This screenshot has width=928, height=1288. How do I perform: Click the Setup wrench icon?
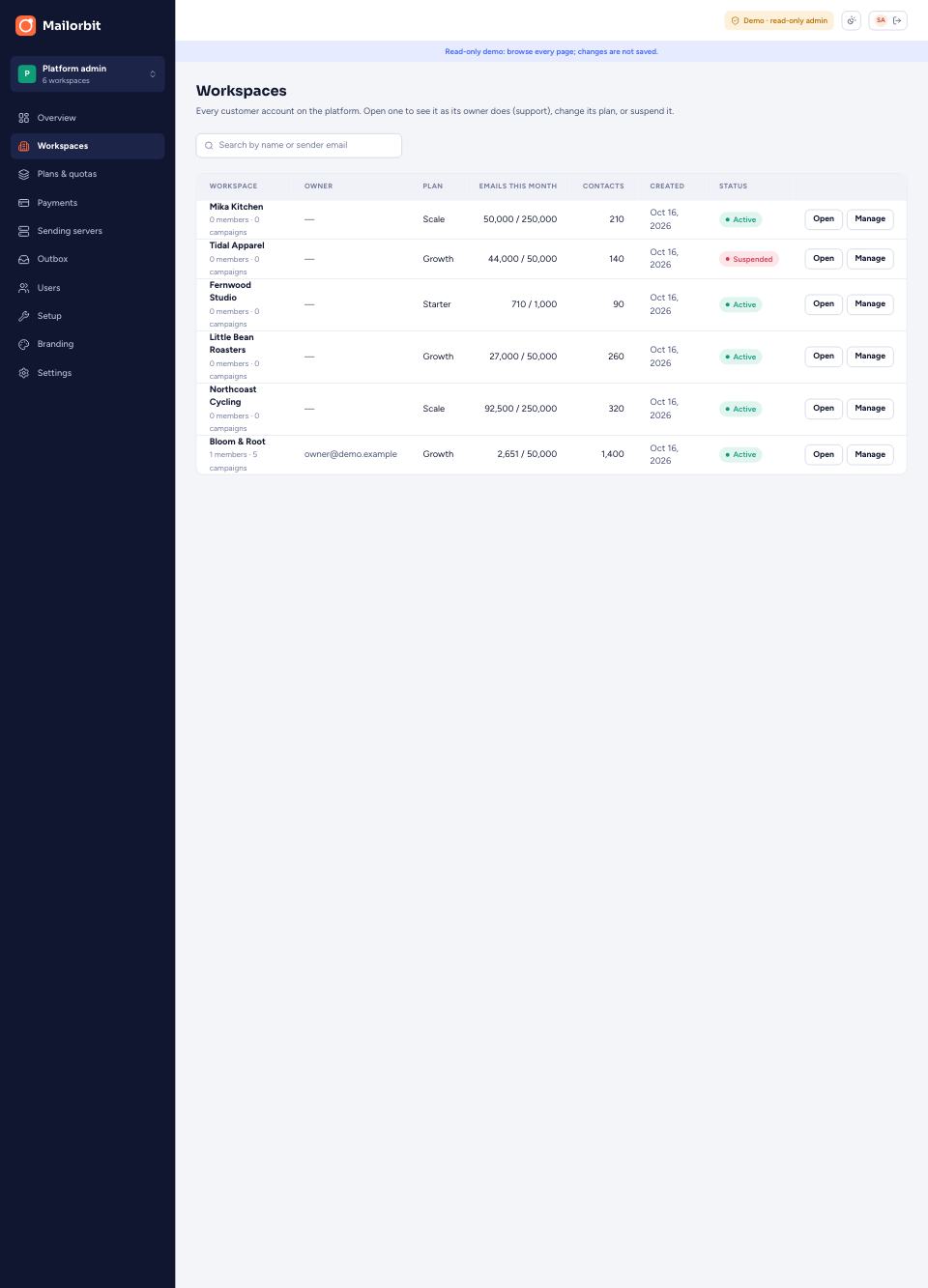24,316
